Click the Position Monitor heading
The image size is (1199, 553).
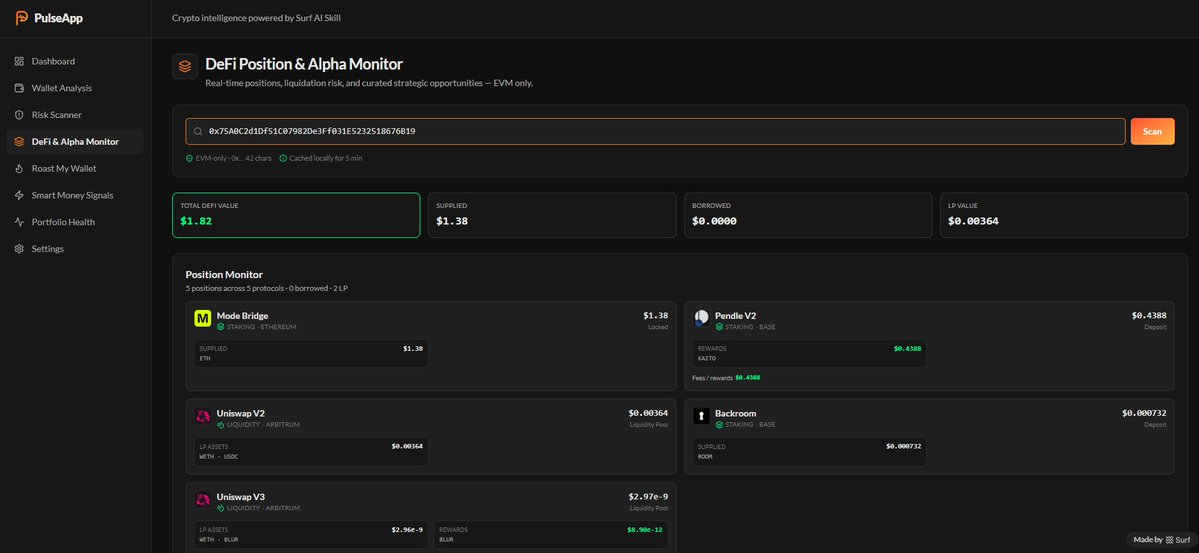coord(224,275)
